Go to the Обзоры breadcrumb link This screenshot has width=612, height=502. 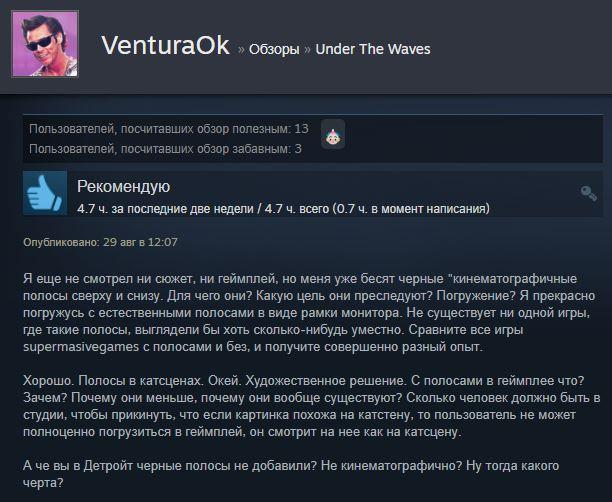point(274,50)
